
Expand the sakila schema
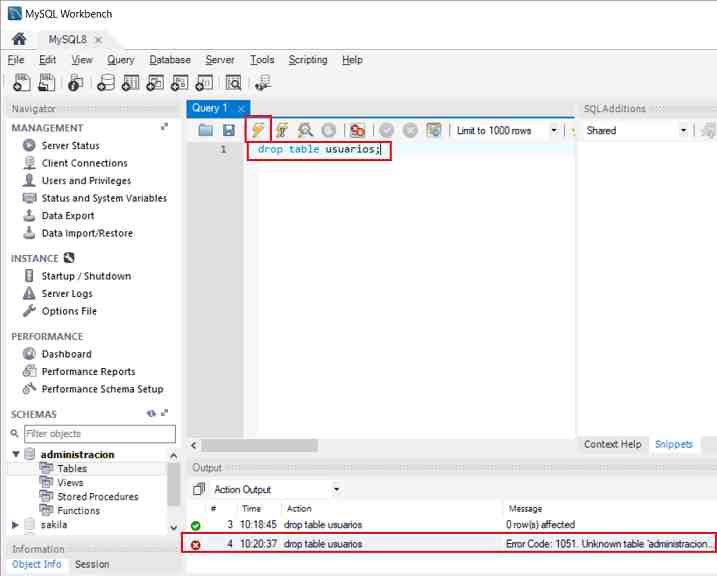tap(16, 524)
